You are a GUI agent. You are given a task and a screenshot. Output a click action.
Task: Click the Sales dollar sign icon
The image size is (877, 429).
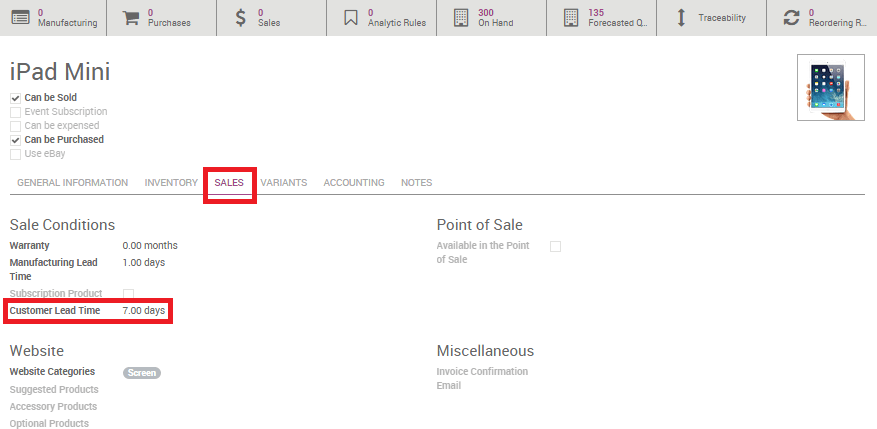click(x=241, y=18)
